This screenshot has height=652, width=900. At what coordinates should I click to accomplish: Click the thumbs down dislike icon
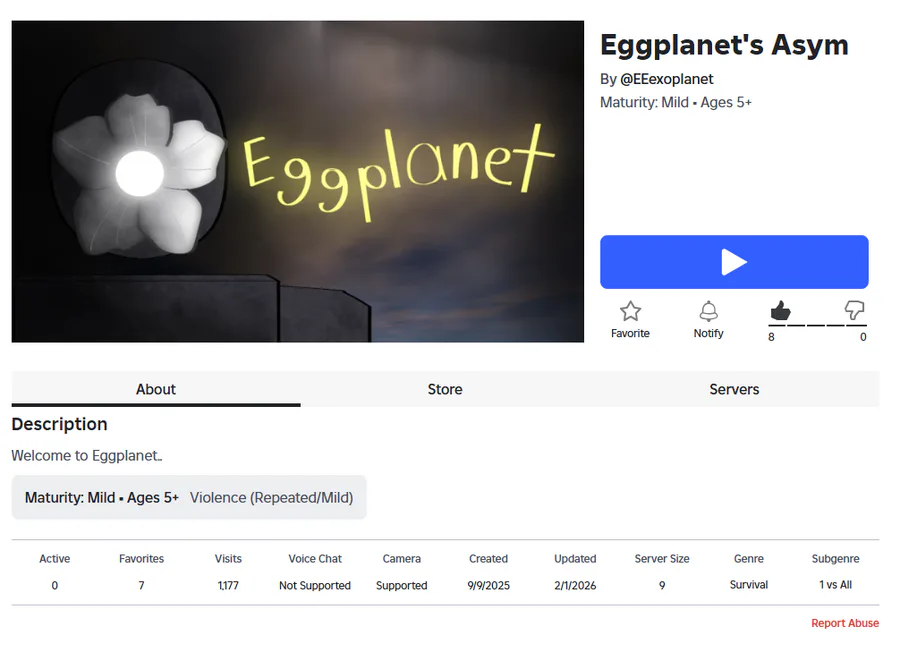point(855,310)
